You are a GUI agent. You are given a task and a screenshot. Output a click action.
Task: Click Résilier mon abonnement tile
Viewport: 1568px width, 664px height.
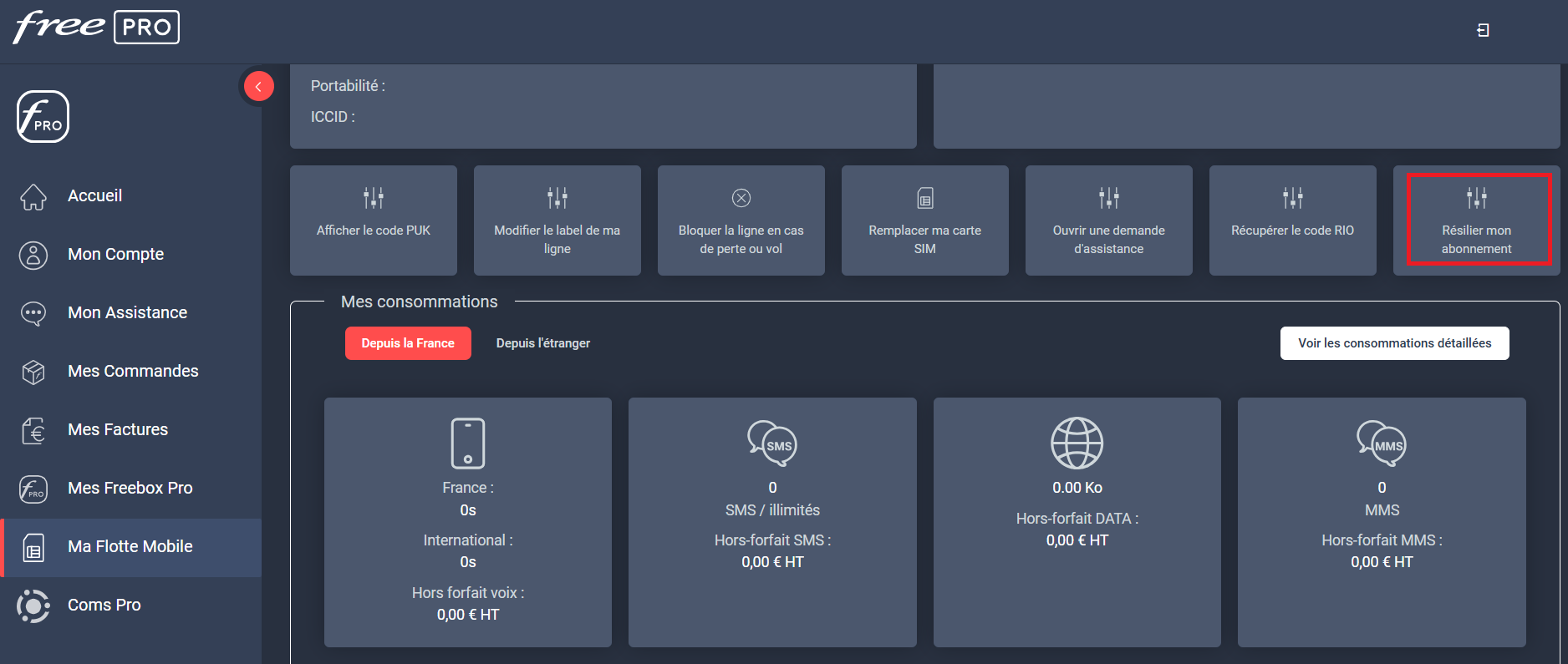tap(1477, 220)
